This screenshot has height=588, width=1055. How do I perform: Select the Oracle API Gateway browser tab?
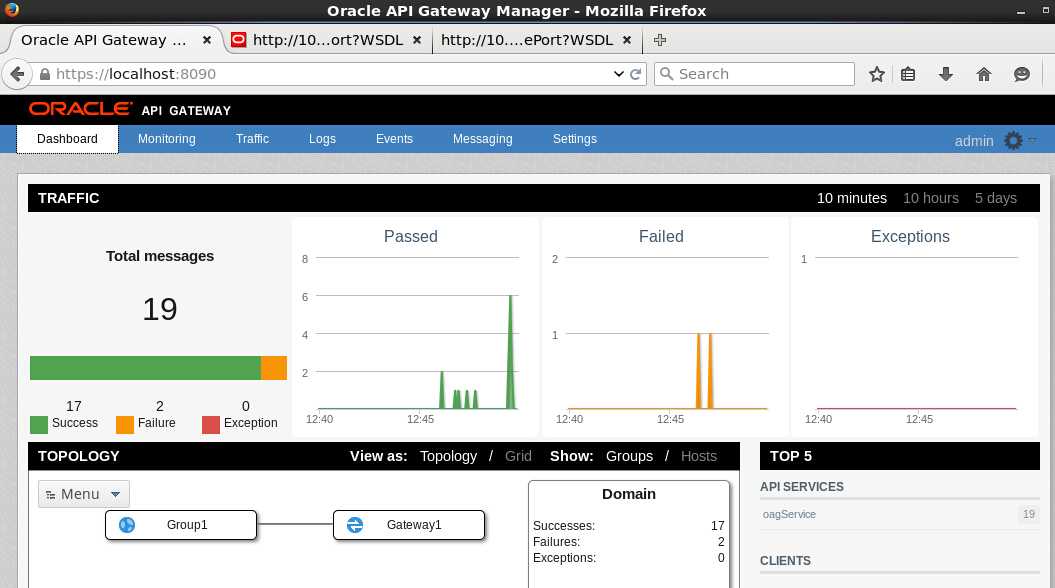click(104, 40)
